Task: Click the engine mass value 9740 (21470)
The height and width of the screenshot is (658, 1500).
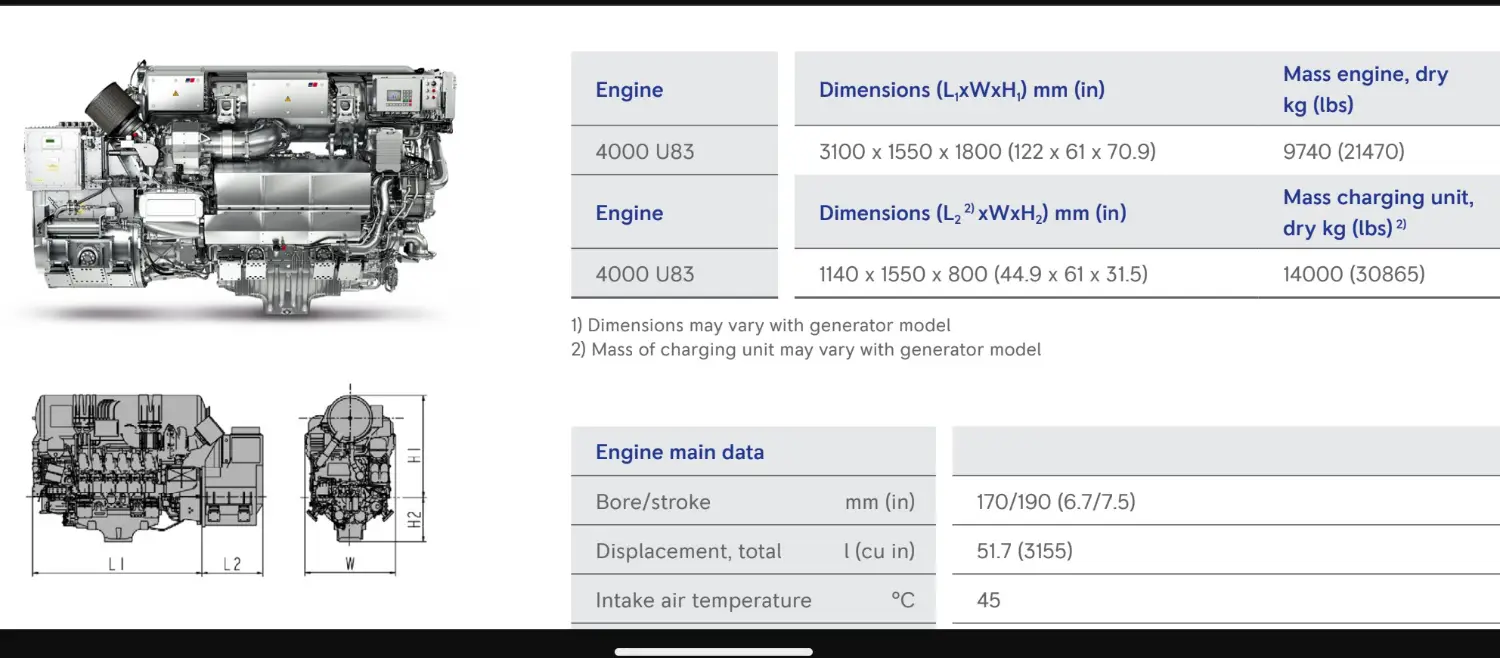Action: (1343, 152)
